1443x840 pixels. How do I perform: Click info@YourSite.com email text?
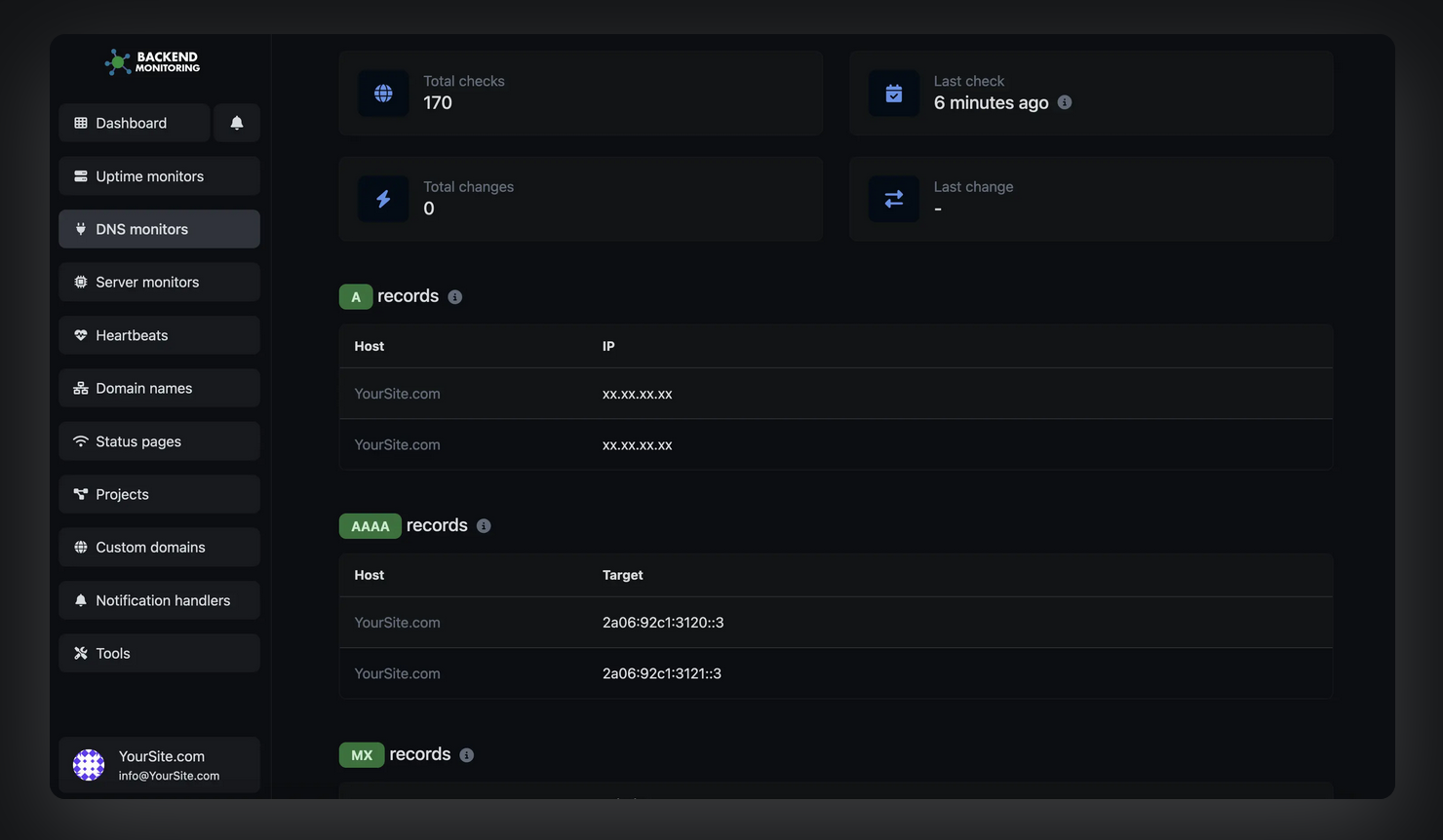pos(170,776)
